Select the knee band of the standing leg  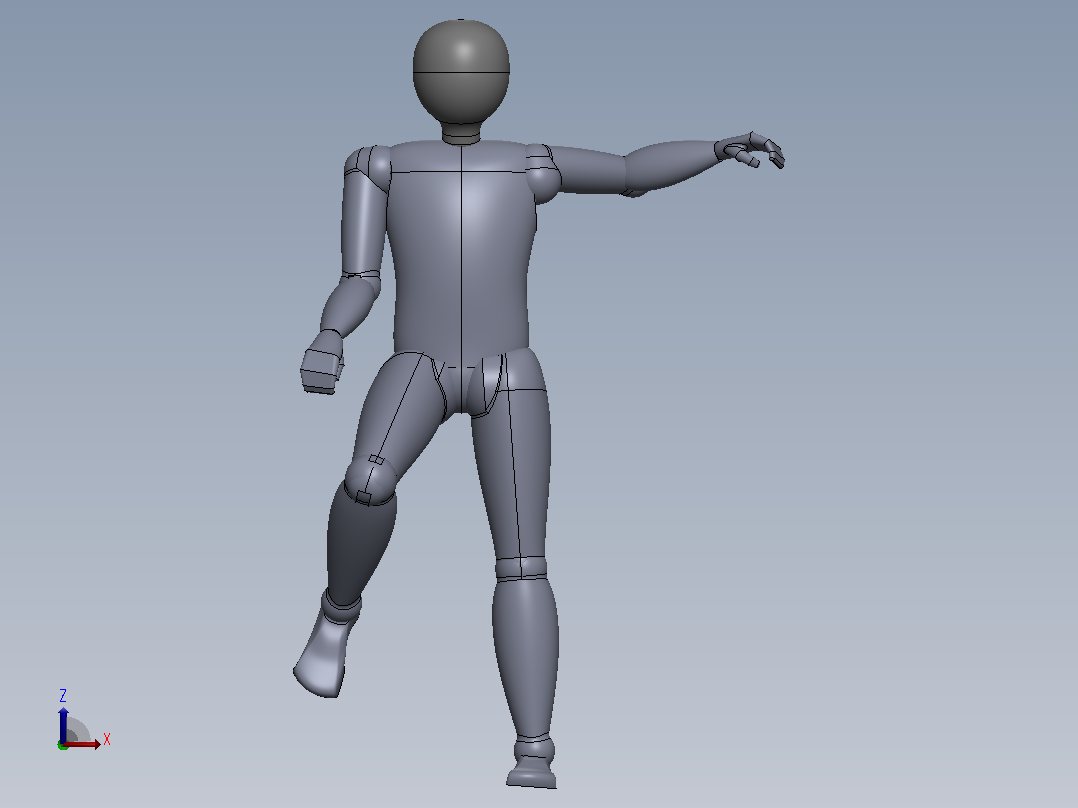tap(521, 569)
